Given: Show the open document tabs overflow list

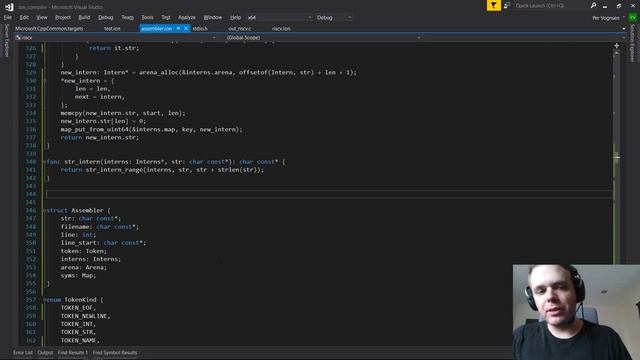Looking at the screenshot, I should 624,29.
